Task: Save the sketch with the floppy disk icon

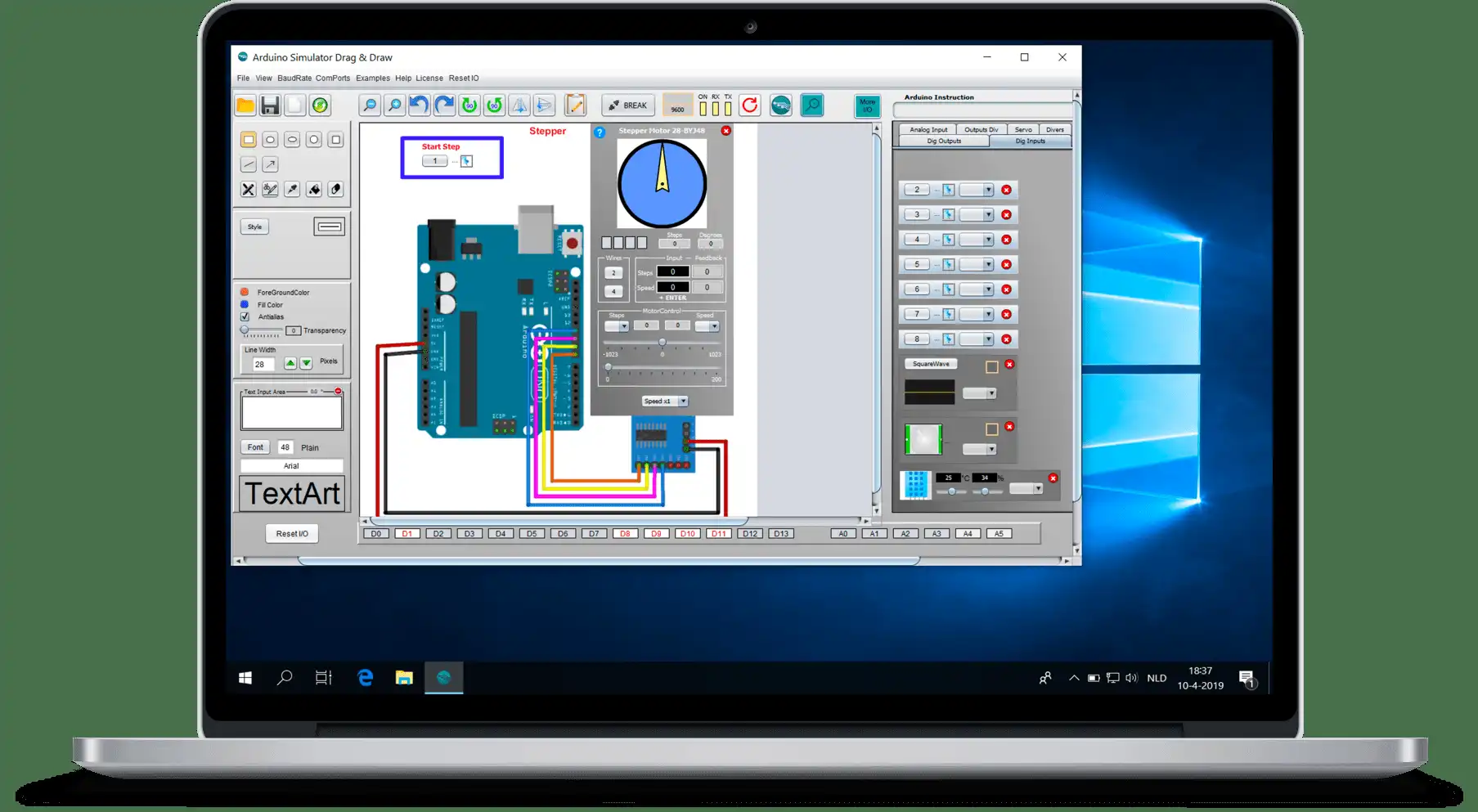Action: coord(270,105)
